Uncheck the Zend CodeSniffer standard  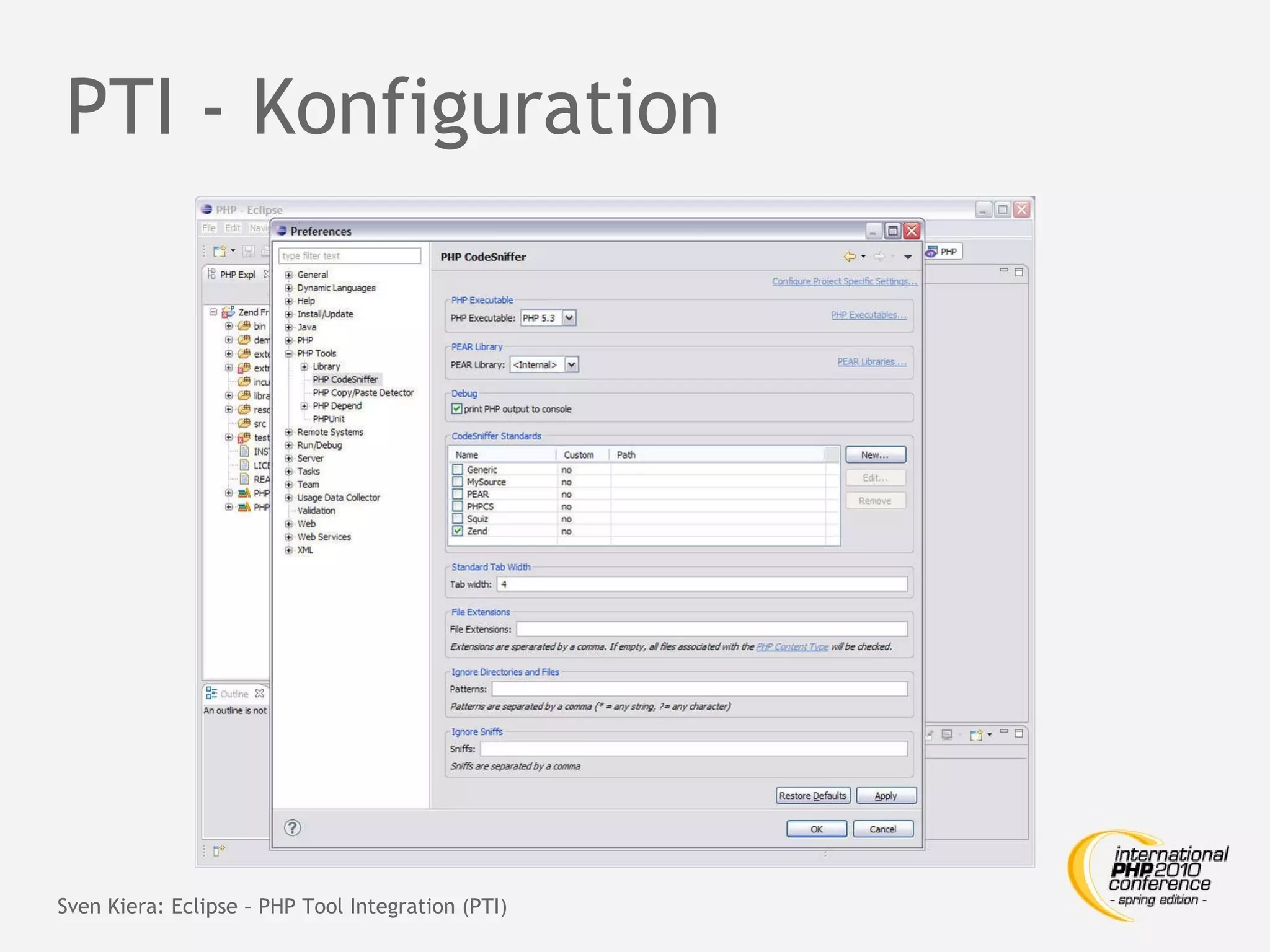point(458,531)
